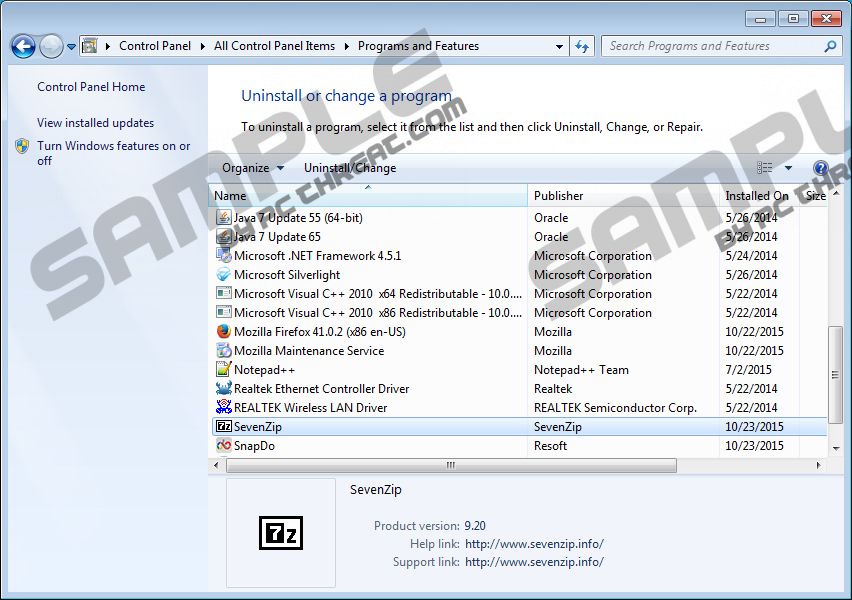
Task: Select the Programs and Features breadcrumb
Action: 418,46
